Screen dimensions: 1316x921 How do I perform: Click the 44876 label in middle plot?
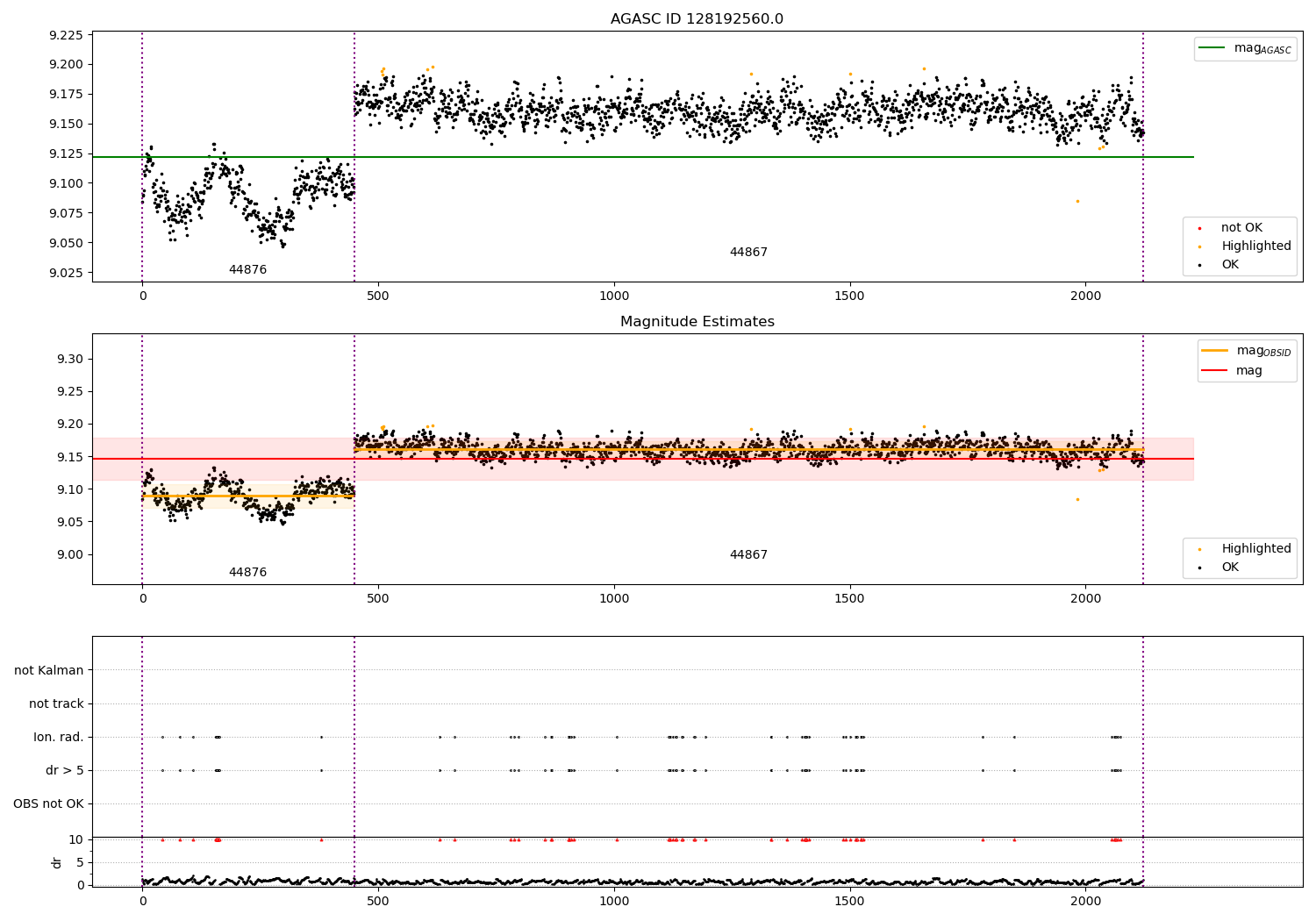point(247,573)
